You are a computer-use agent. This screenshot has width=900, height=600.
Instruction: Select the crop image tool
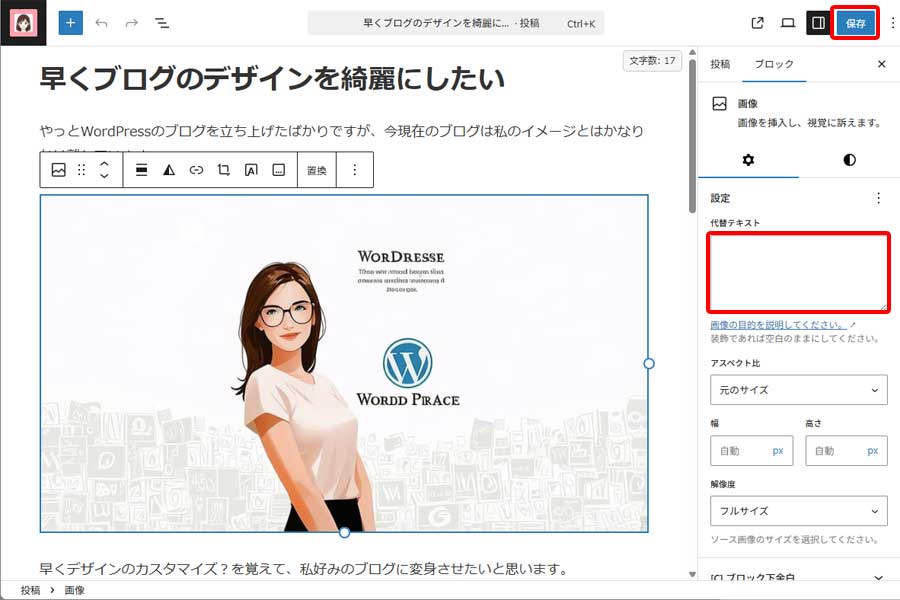pyautogui.click(x=224, y=170)
